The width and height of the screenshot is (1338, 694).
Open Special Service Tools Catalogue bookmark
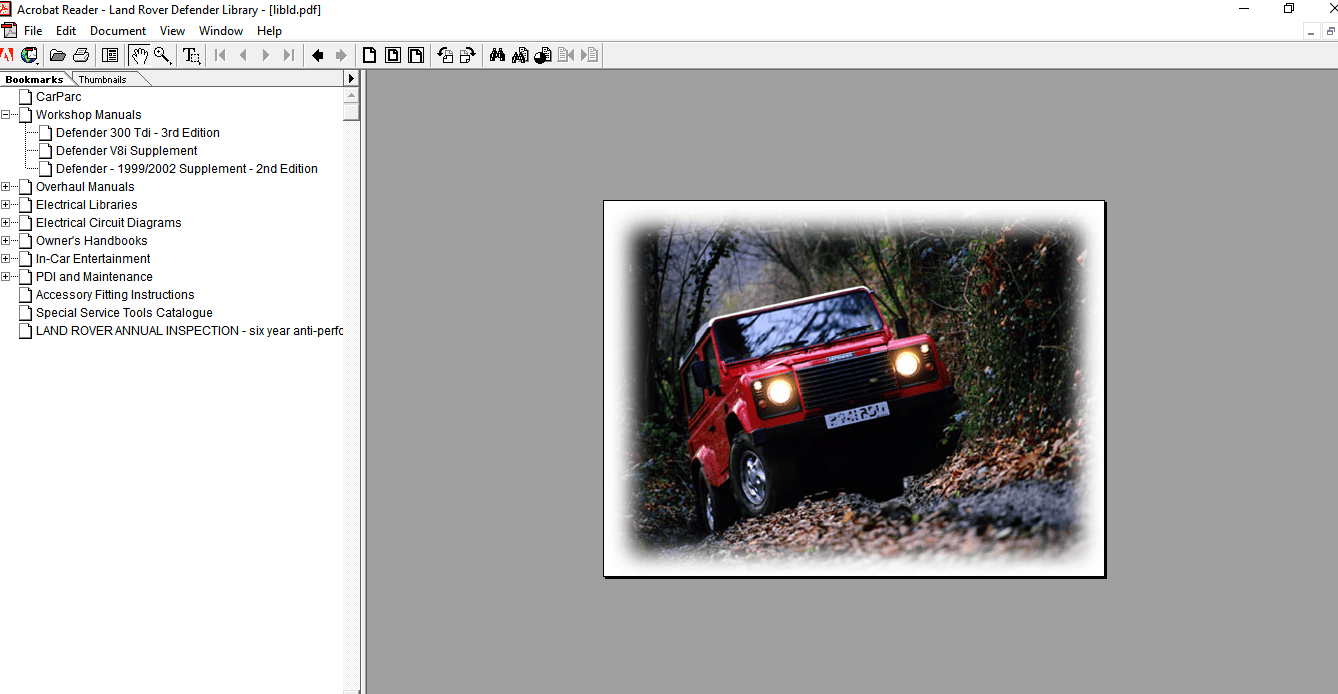[x=124, y=313]
